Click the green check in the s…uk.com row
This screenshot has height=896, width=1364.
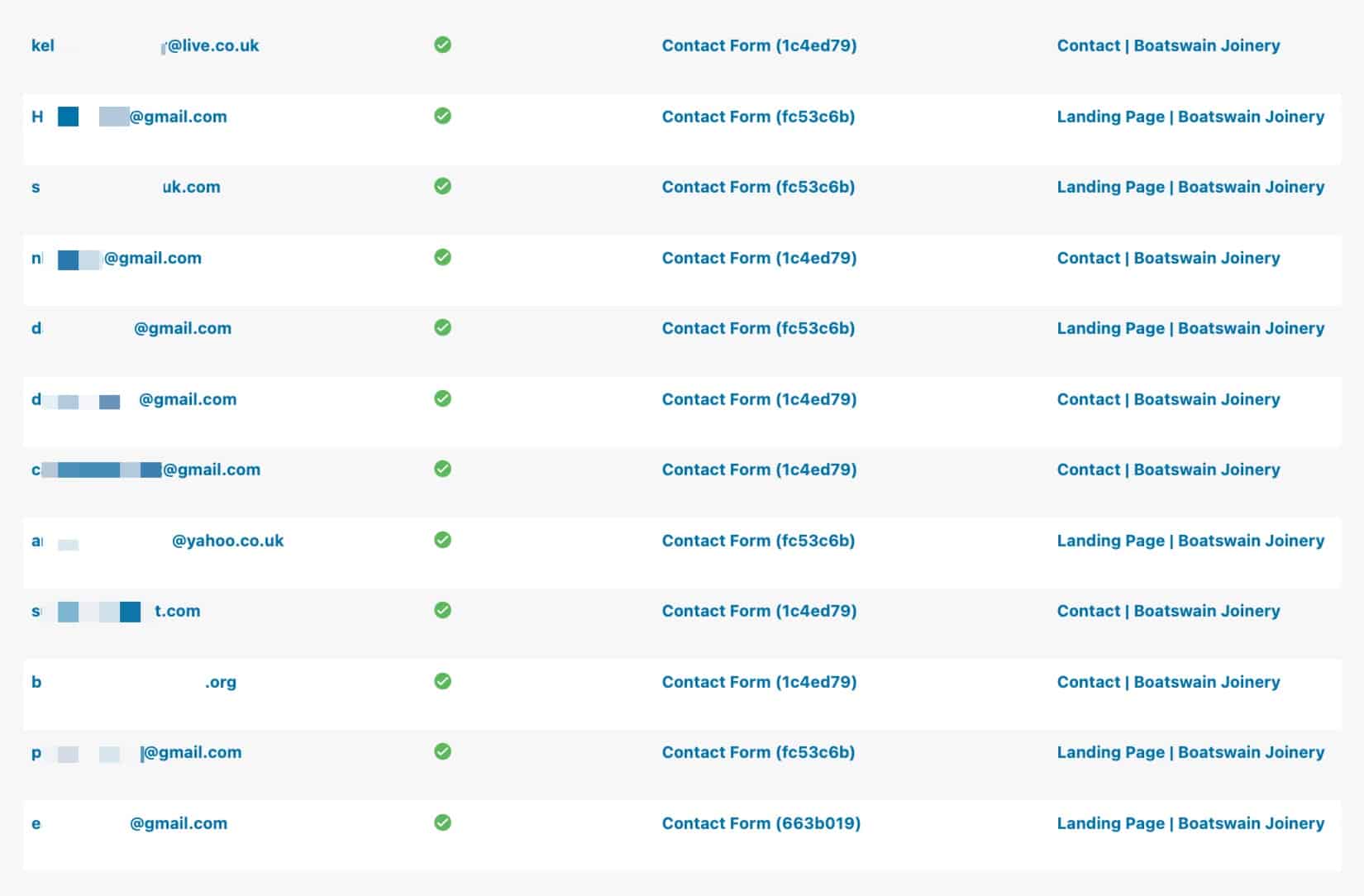(x=443, y=186)
